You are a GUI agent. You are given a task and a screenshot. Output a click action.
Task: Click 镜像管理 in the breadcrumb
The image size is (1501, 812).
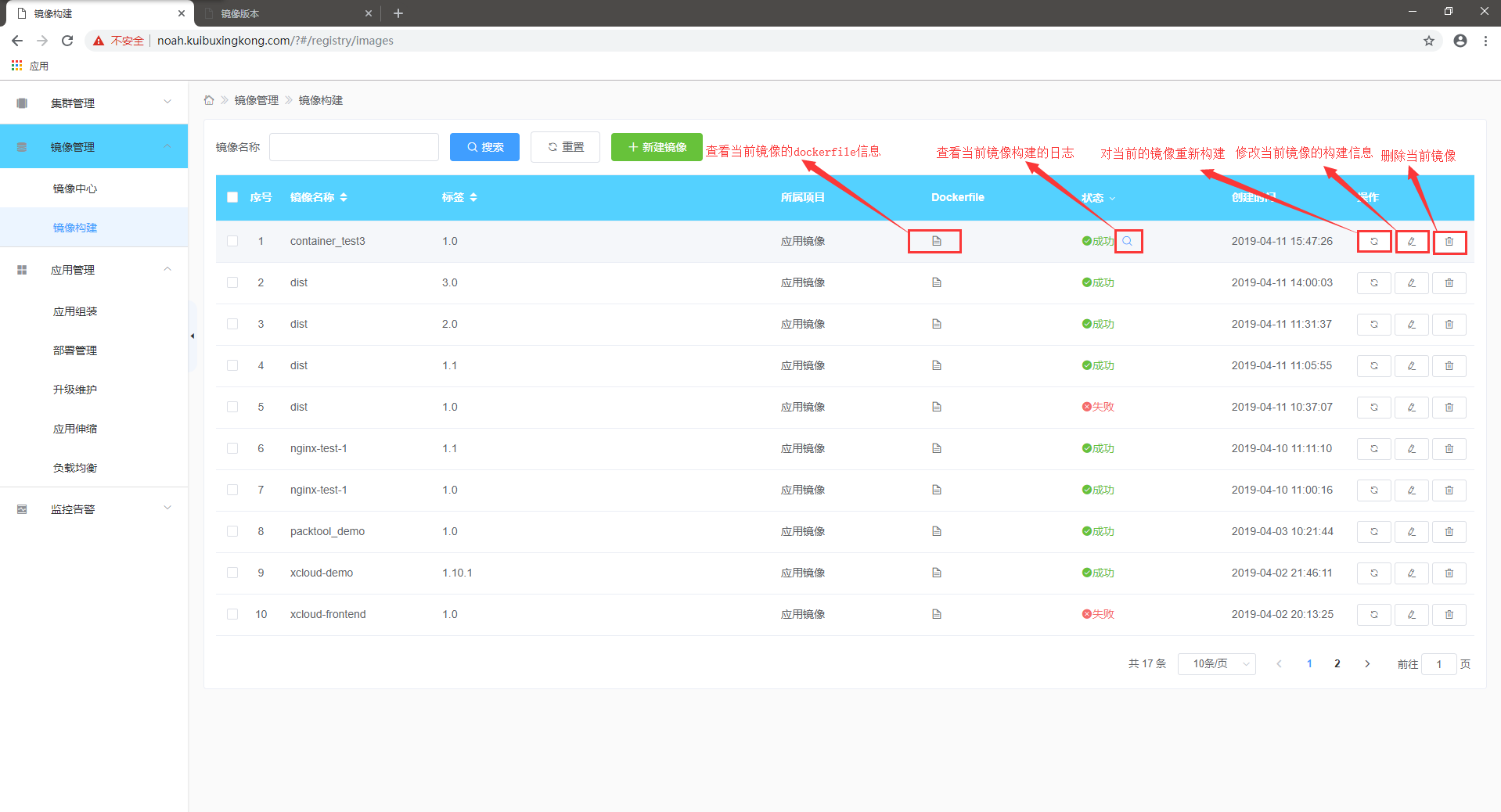coord(257,100)
